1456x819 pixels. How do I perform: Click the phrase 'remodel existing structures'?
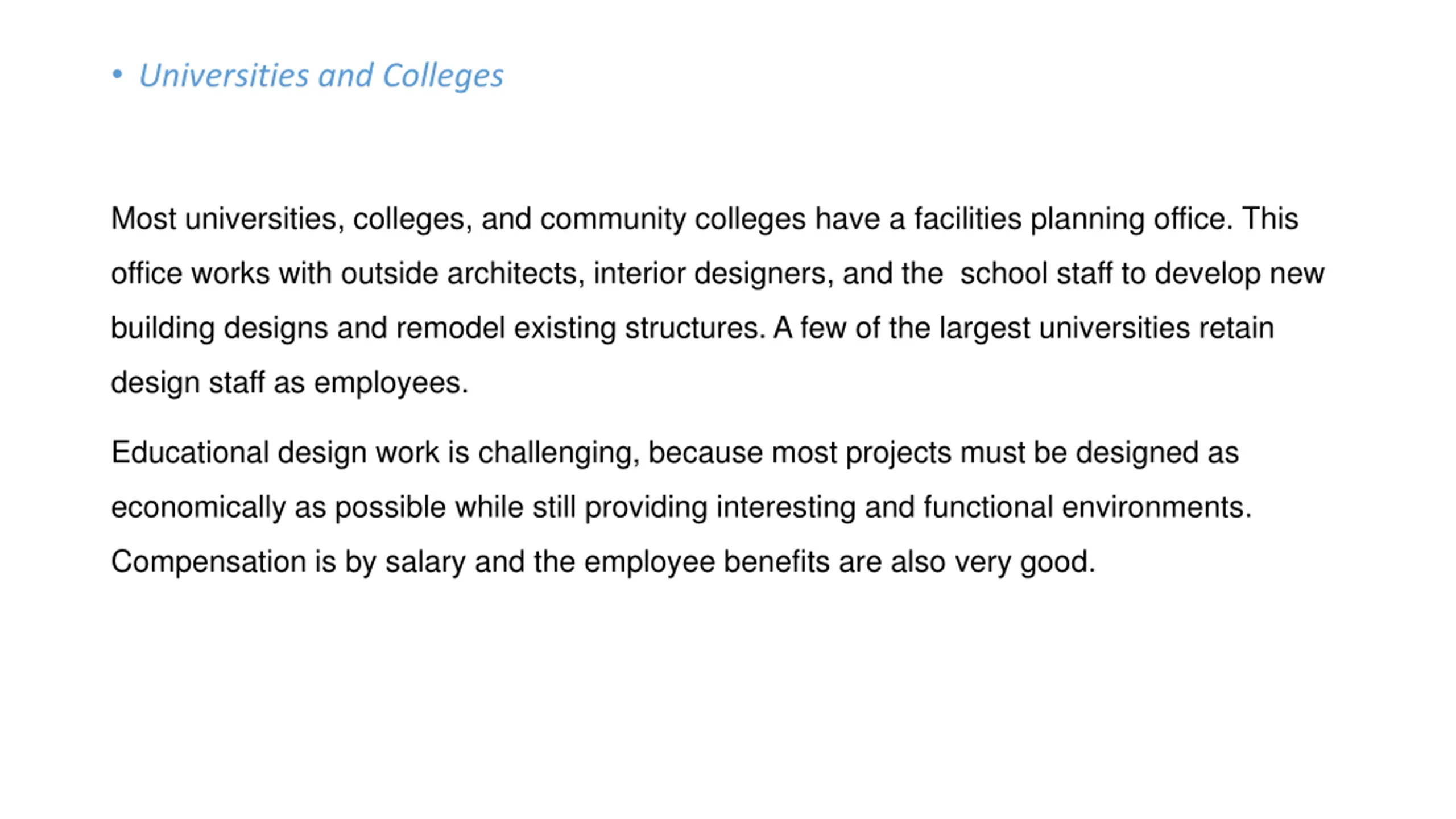click(577, 328)
